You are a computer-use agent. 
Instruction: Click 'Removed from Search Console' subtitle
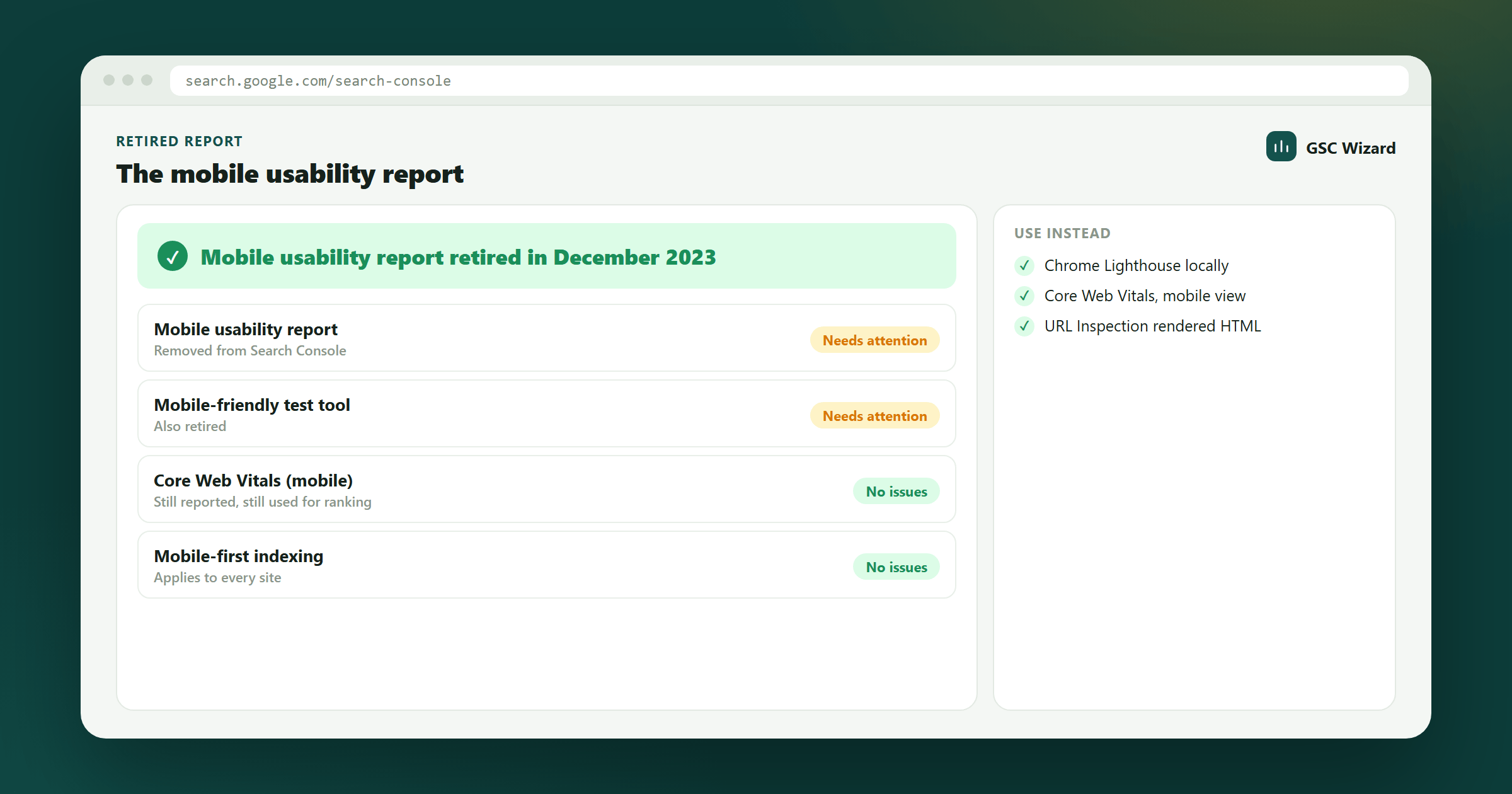[250, 351]
